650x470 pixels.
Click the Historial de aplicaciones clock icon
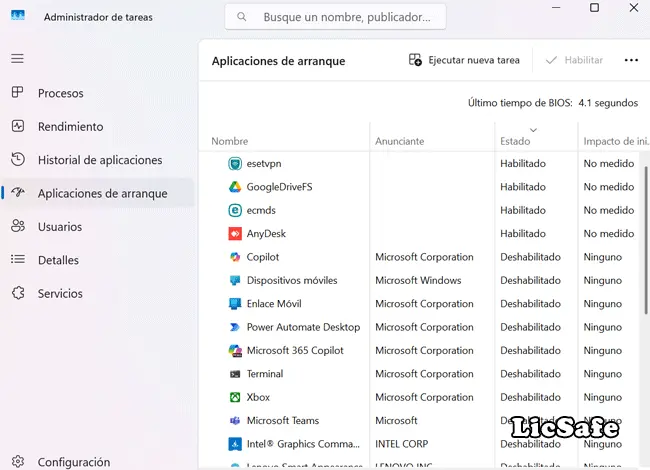18,159
